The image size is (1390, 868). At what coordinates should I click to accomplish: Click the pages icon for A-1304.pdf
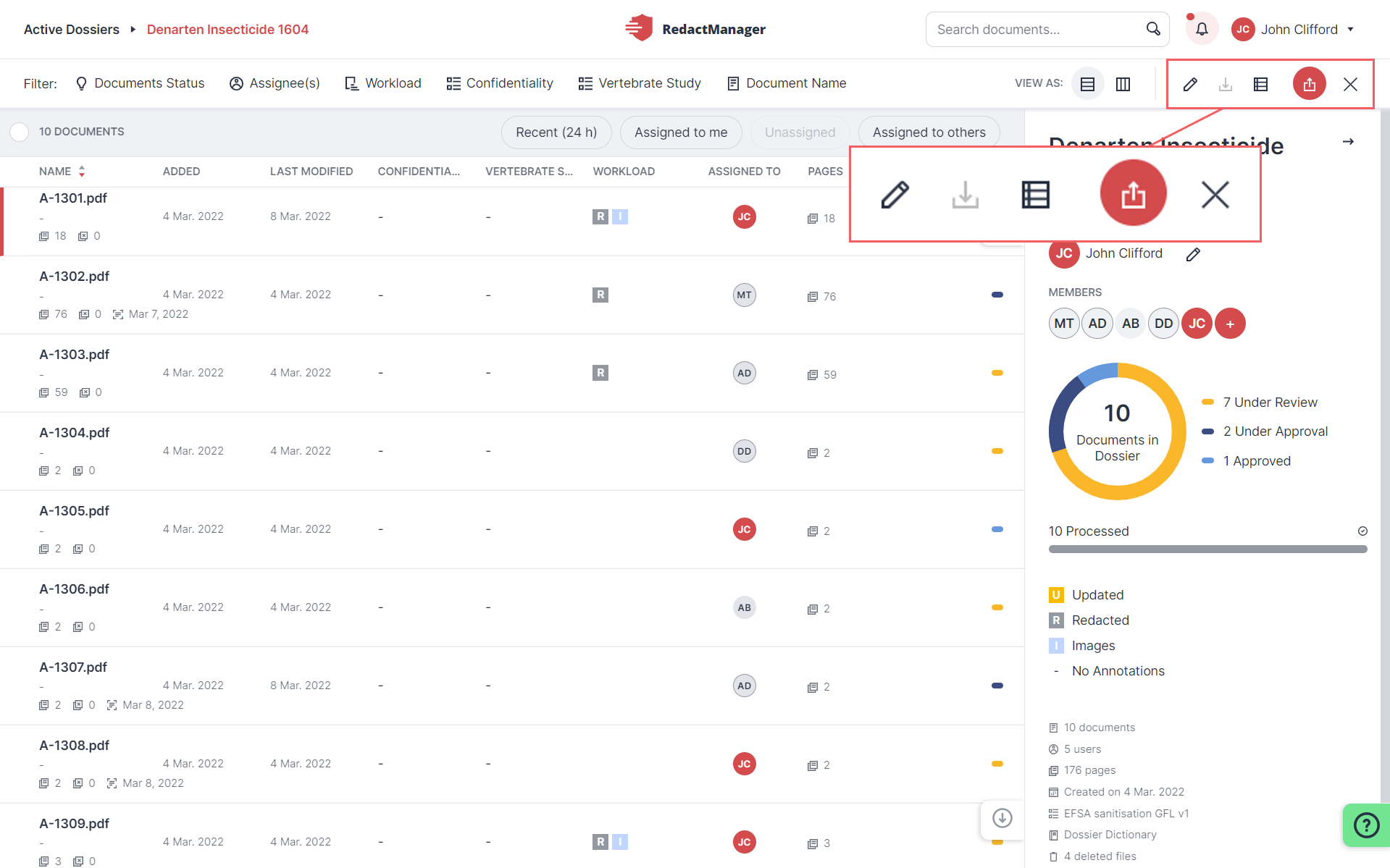coord(813,453)
